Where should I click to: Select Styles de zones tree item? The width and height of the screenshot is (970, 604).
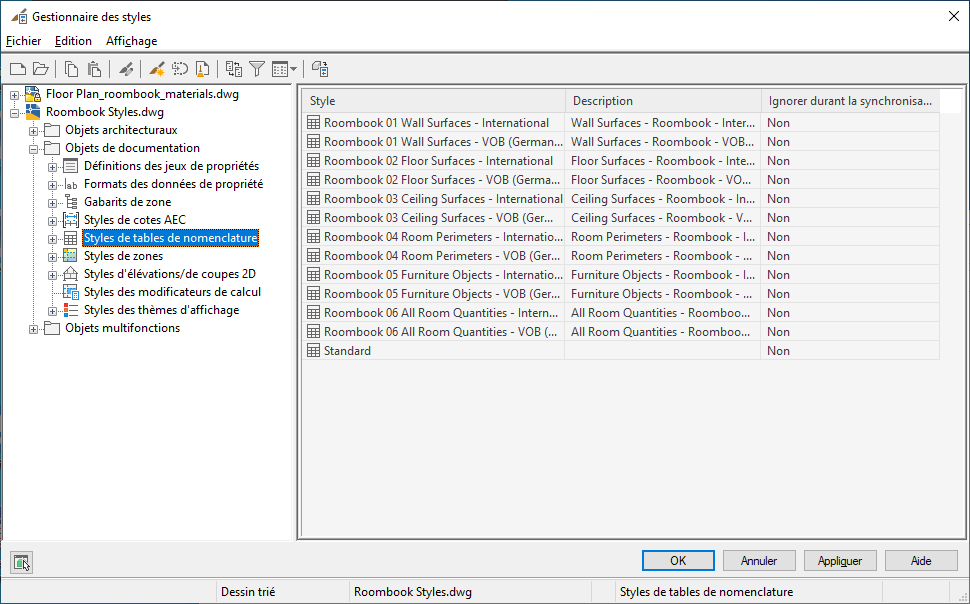(124, 256)
